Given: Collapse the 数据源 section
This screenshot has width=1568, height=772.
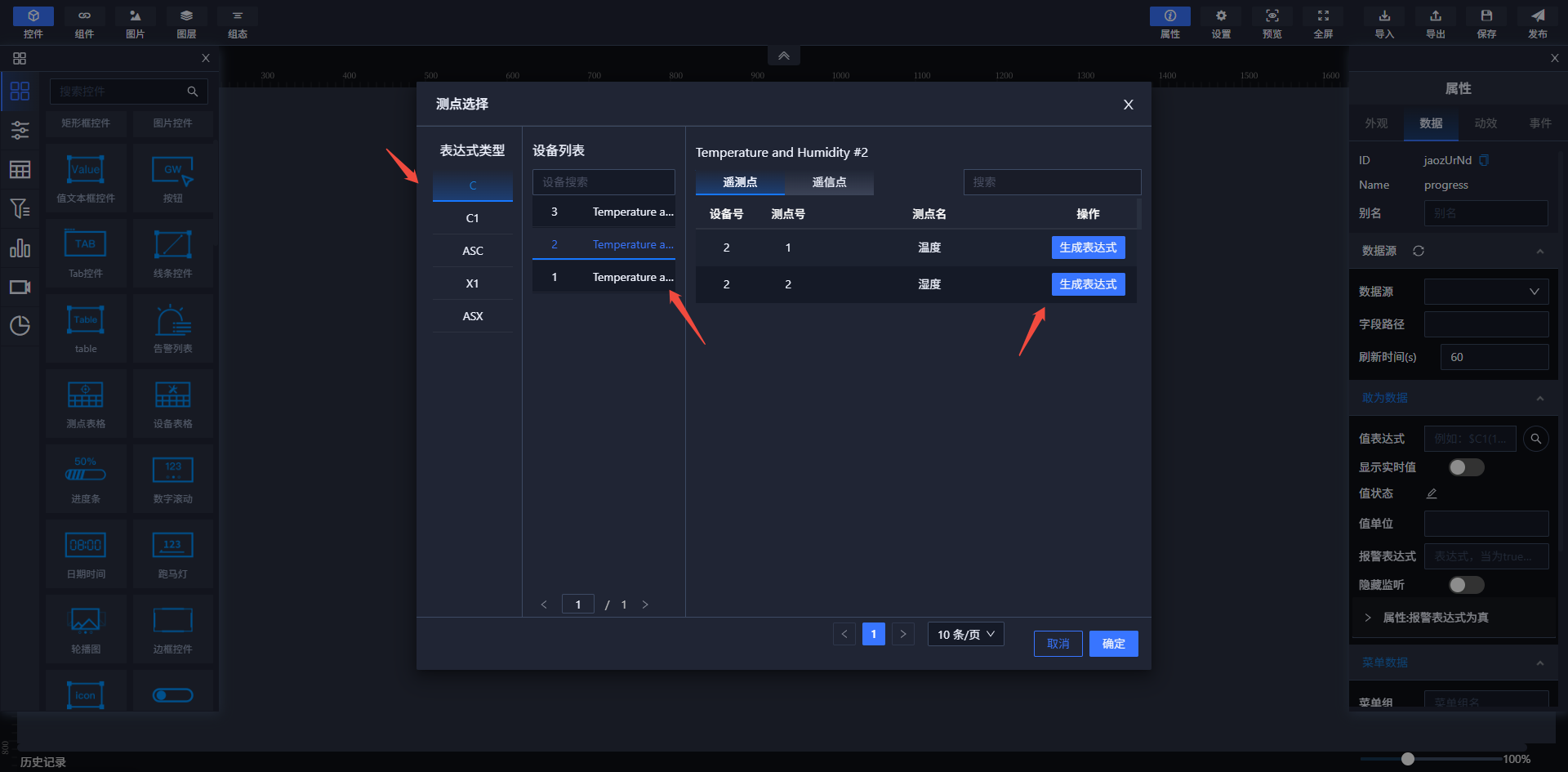Looking at the screenshot, I should [1540, 251].
